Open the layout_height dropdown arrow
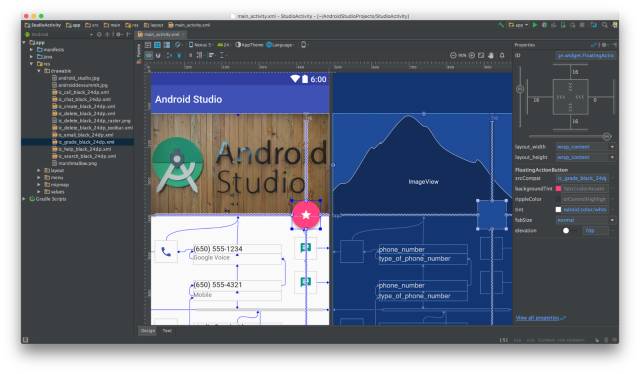This screenshot has height=374, width=640. 612,157
